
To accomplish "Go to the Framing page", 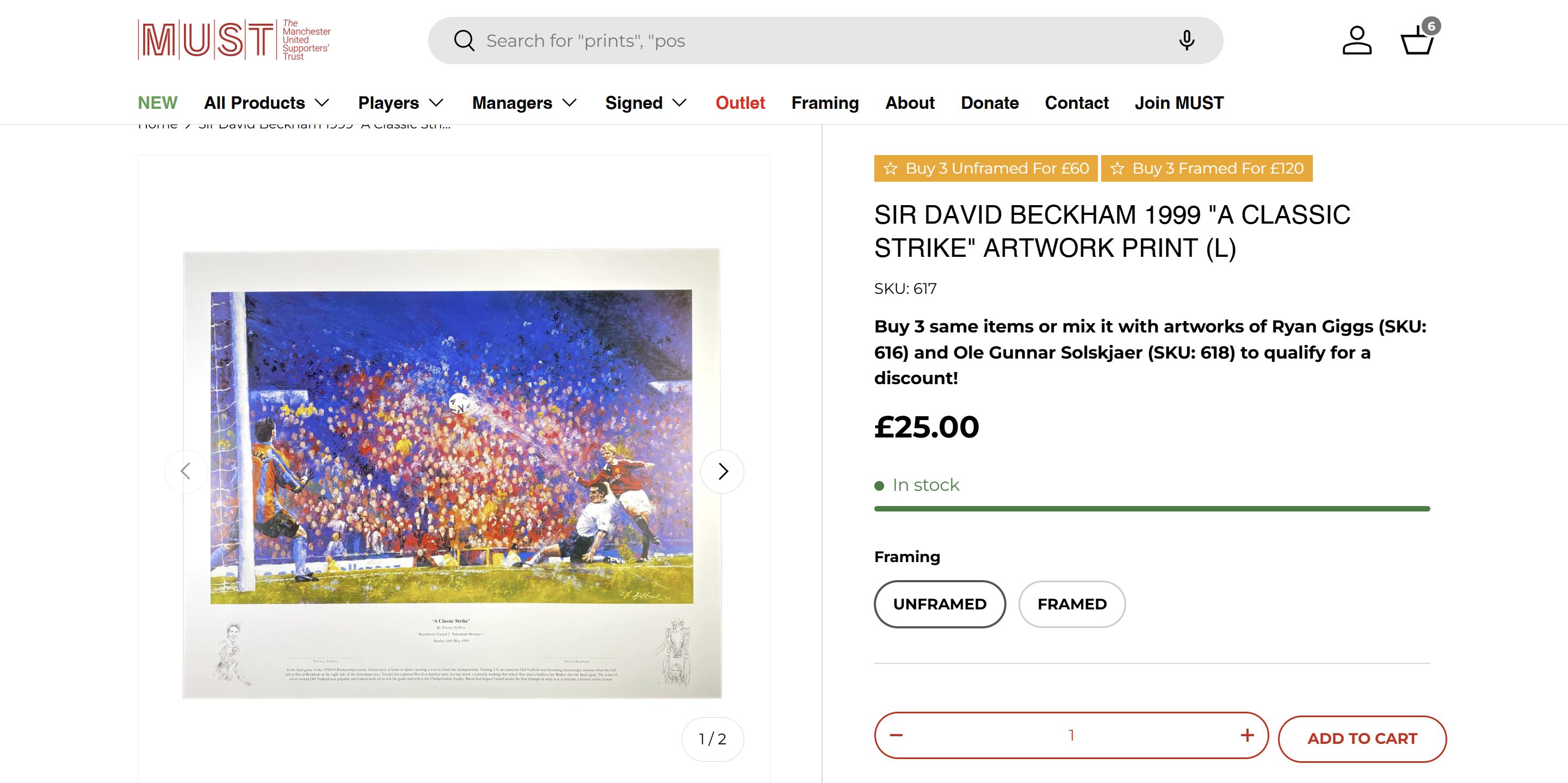I will (825, 103).
